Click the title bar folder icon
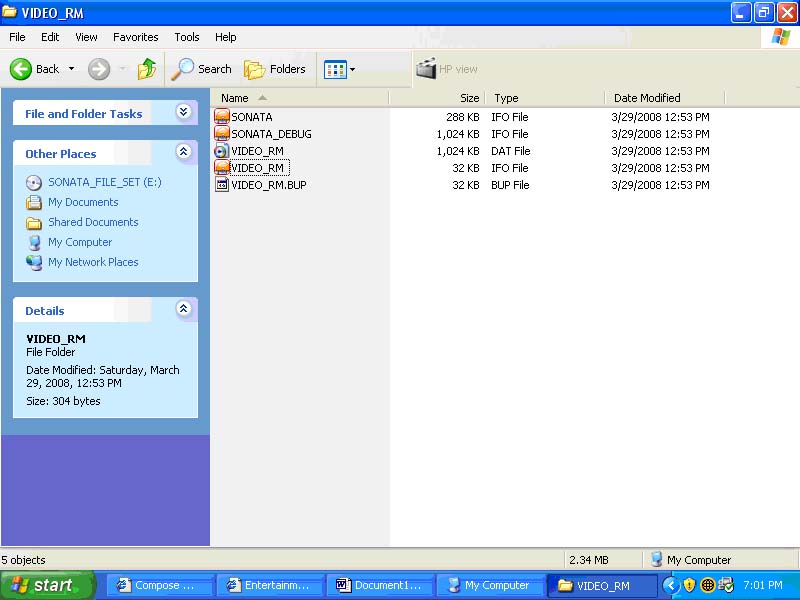 pos(9,12)
